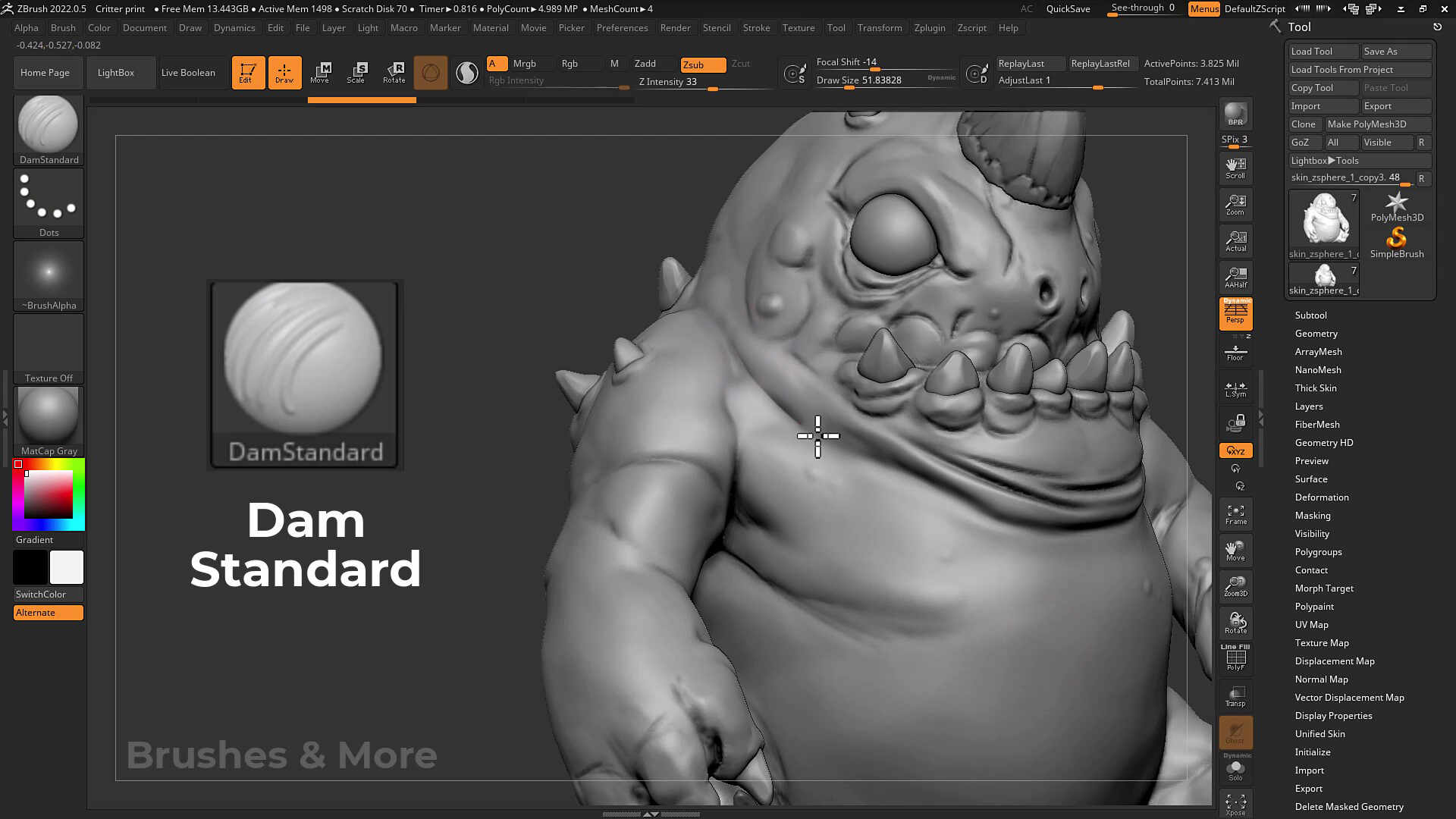Screen dimensions: 1456x819
Task: Expand the Morph Target section
Action: coord(1323,588)
